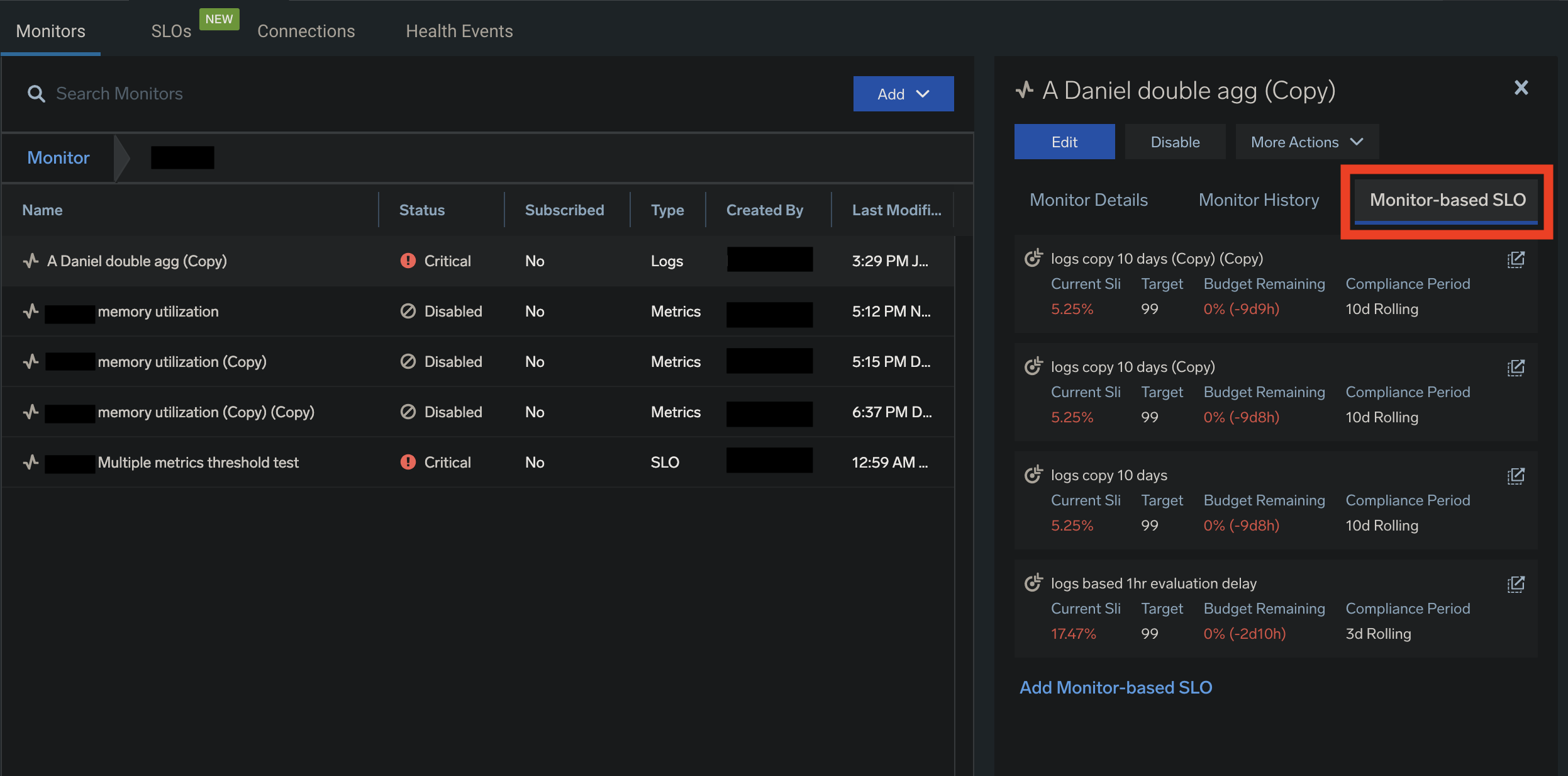Switch to Monitor Details tab
The height and width of the screenshot is (776, 1568).
click(x=1088, y=200)
